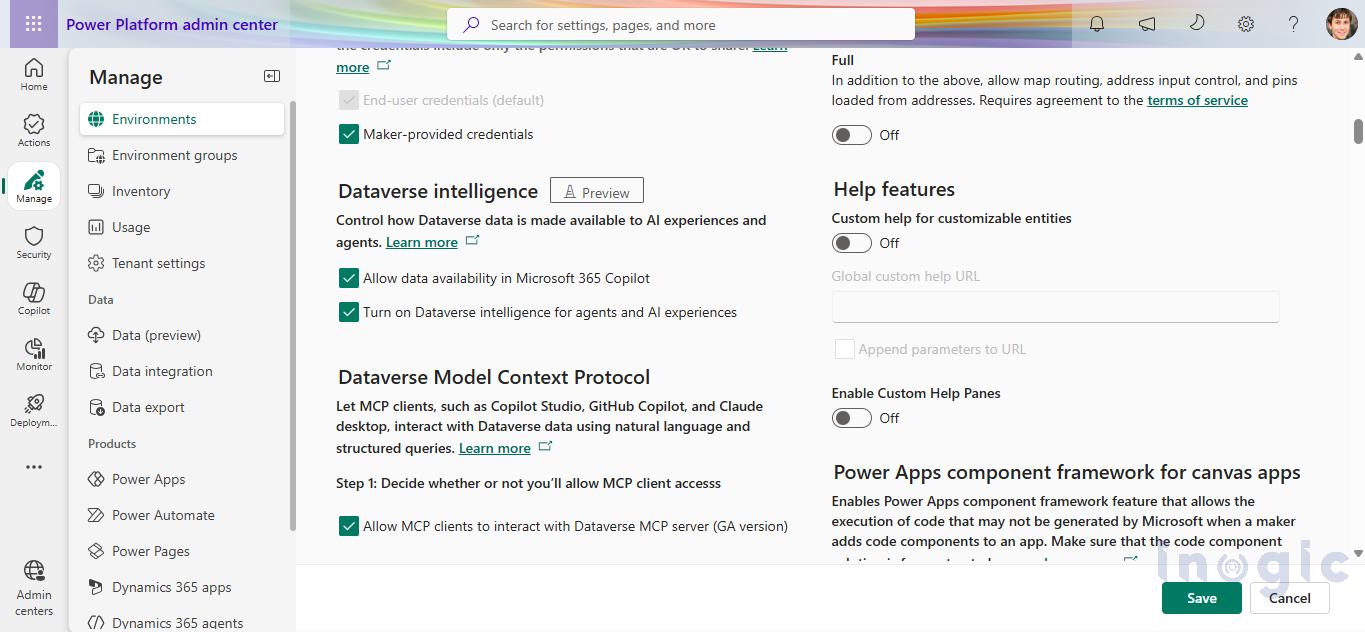The width and height of the screenshot is (1365, 632).
Task: Go to Home in the left rail
Action: click(34, 74)
